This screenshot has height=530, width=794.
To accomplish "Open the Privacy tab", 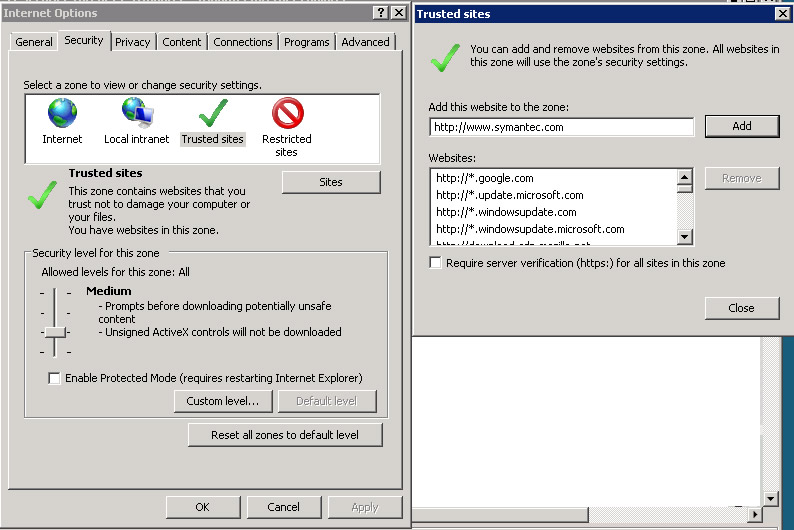I will click(132, 42).
